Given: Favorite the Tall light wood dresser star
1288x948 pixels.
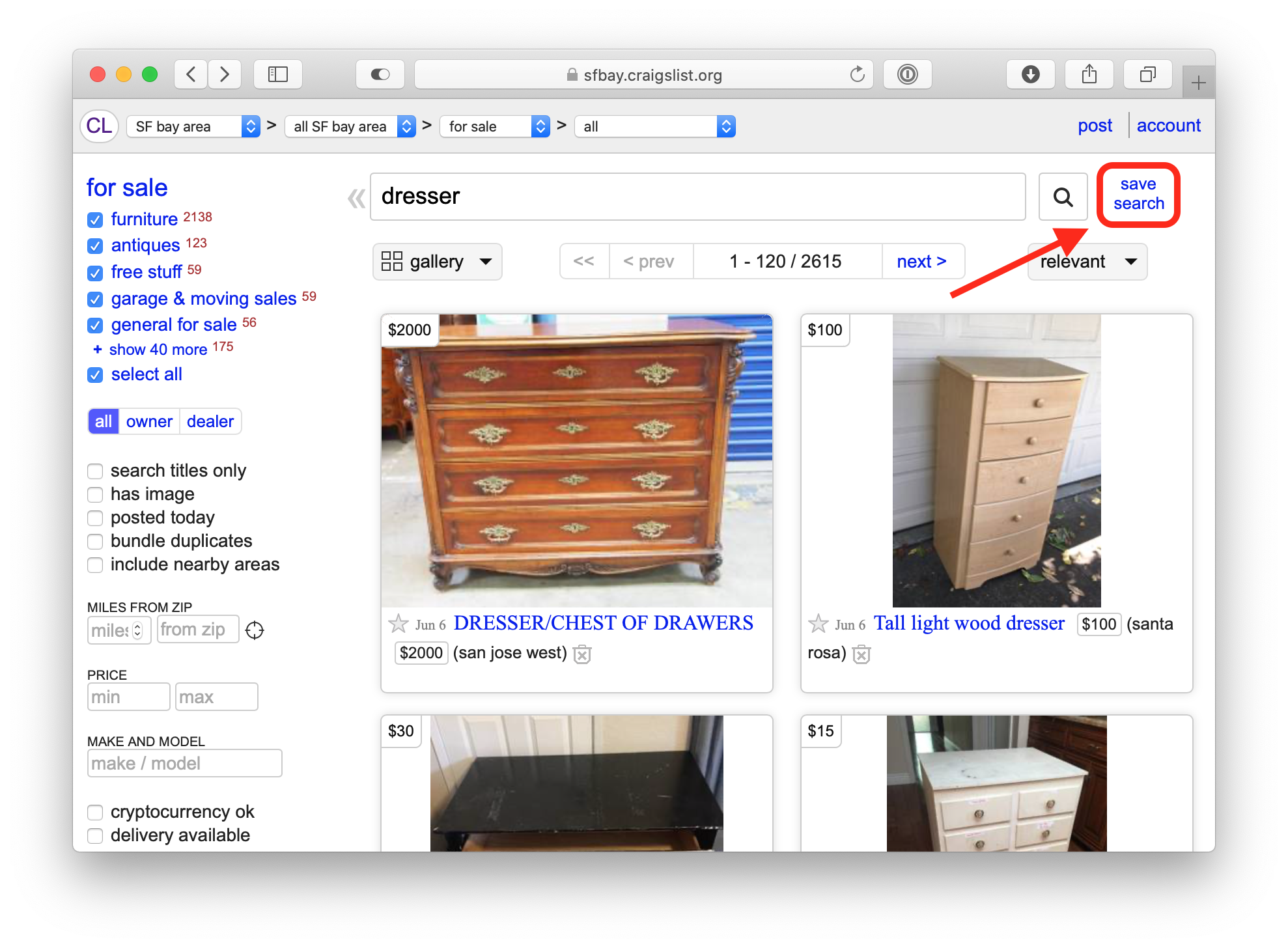Looking at the screenshot, I should (818, 624).
